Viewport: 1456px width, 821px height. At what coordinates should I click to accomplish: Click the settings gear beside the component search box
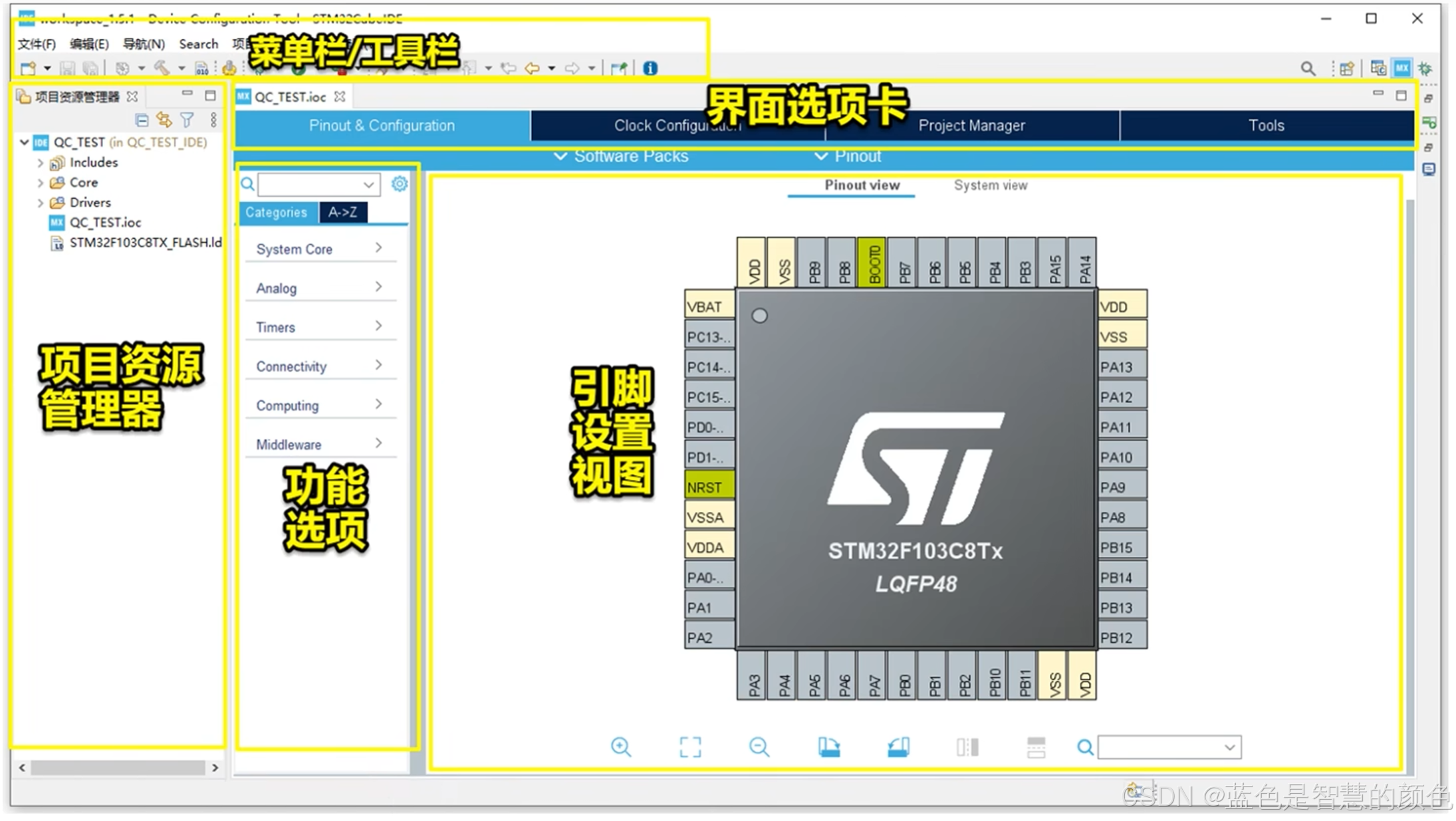click(399, 184)
